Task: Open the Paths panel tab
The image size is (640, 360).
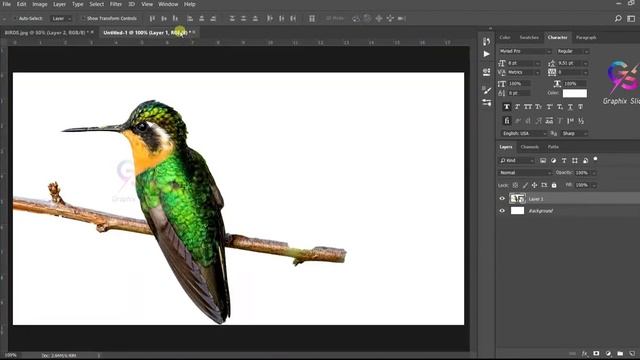Action: [553, 147]
